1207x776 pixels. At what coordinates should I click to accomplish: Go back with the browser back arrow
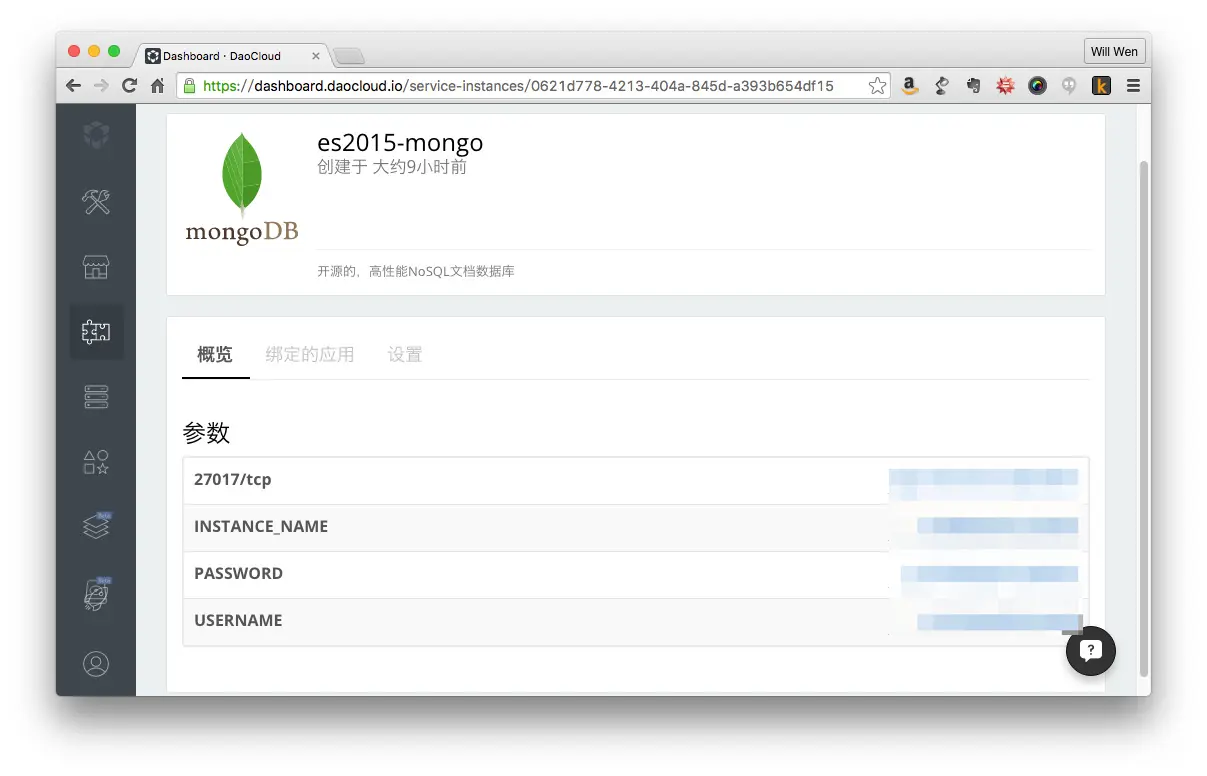pyautogui.click(x=73, y=86)
